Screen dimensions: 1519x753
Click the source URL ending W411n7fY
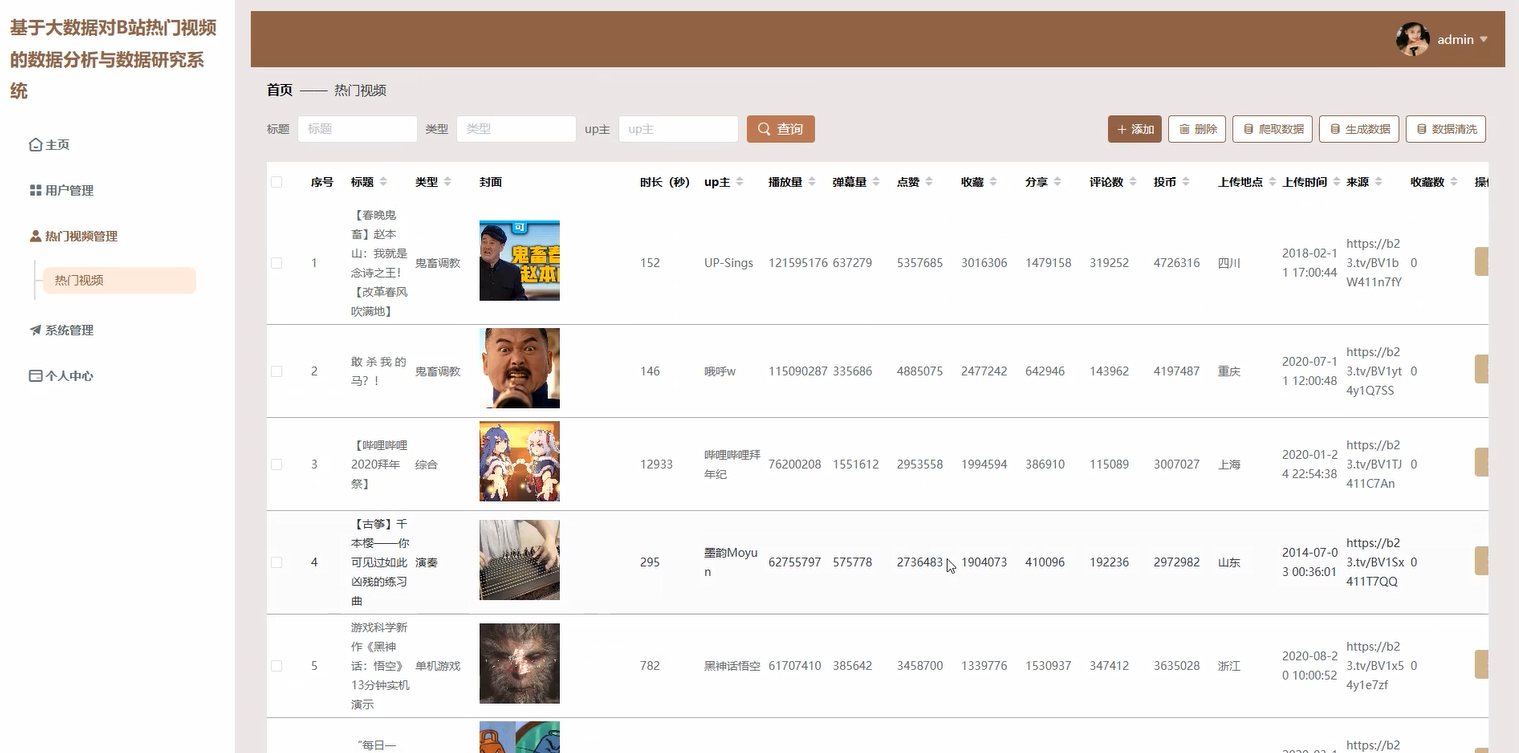point(1374,263)
